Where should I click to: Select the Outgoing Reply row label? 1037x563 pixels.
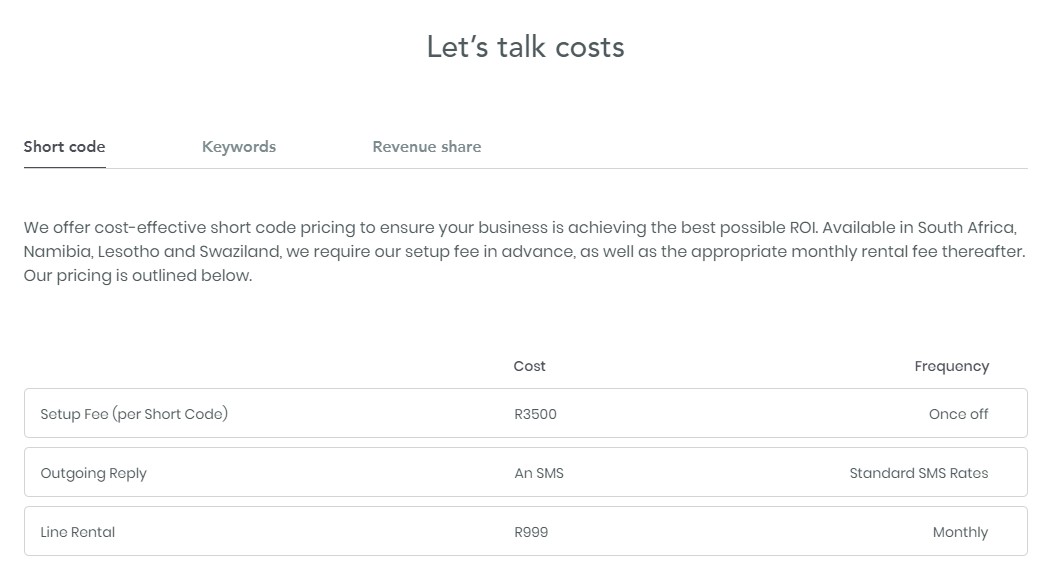93,474
